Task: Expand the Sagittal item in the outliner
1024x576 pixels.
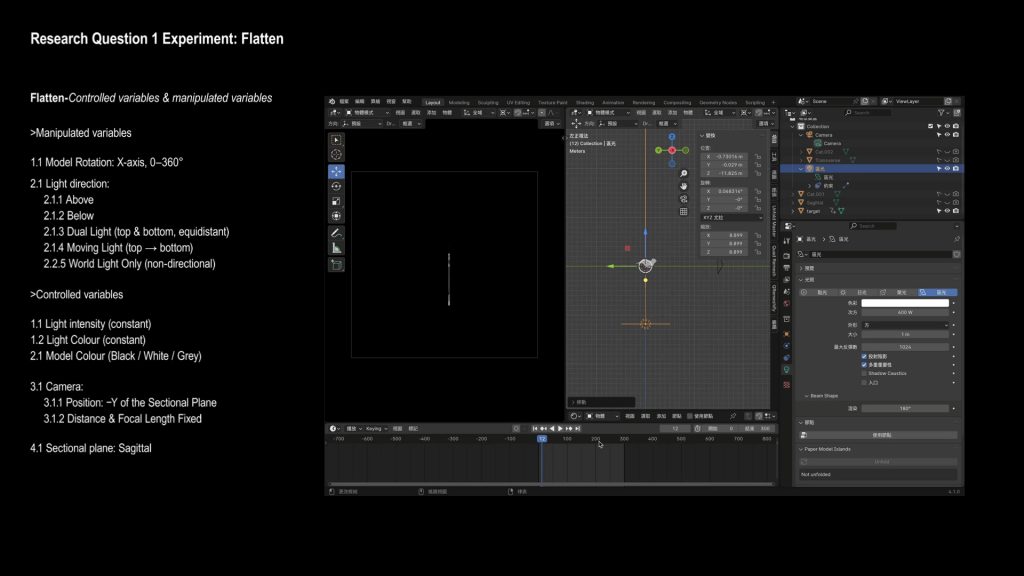Action: [x=794, y=202]
